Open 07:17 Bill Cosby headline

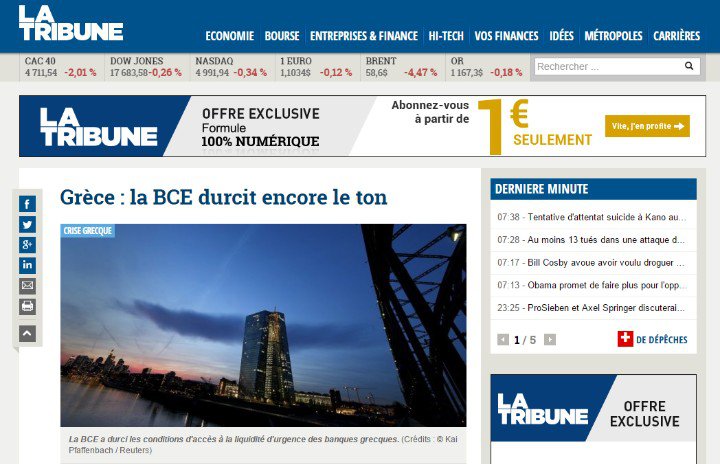[x=593, y=263]
